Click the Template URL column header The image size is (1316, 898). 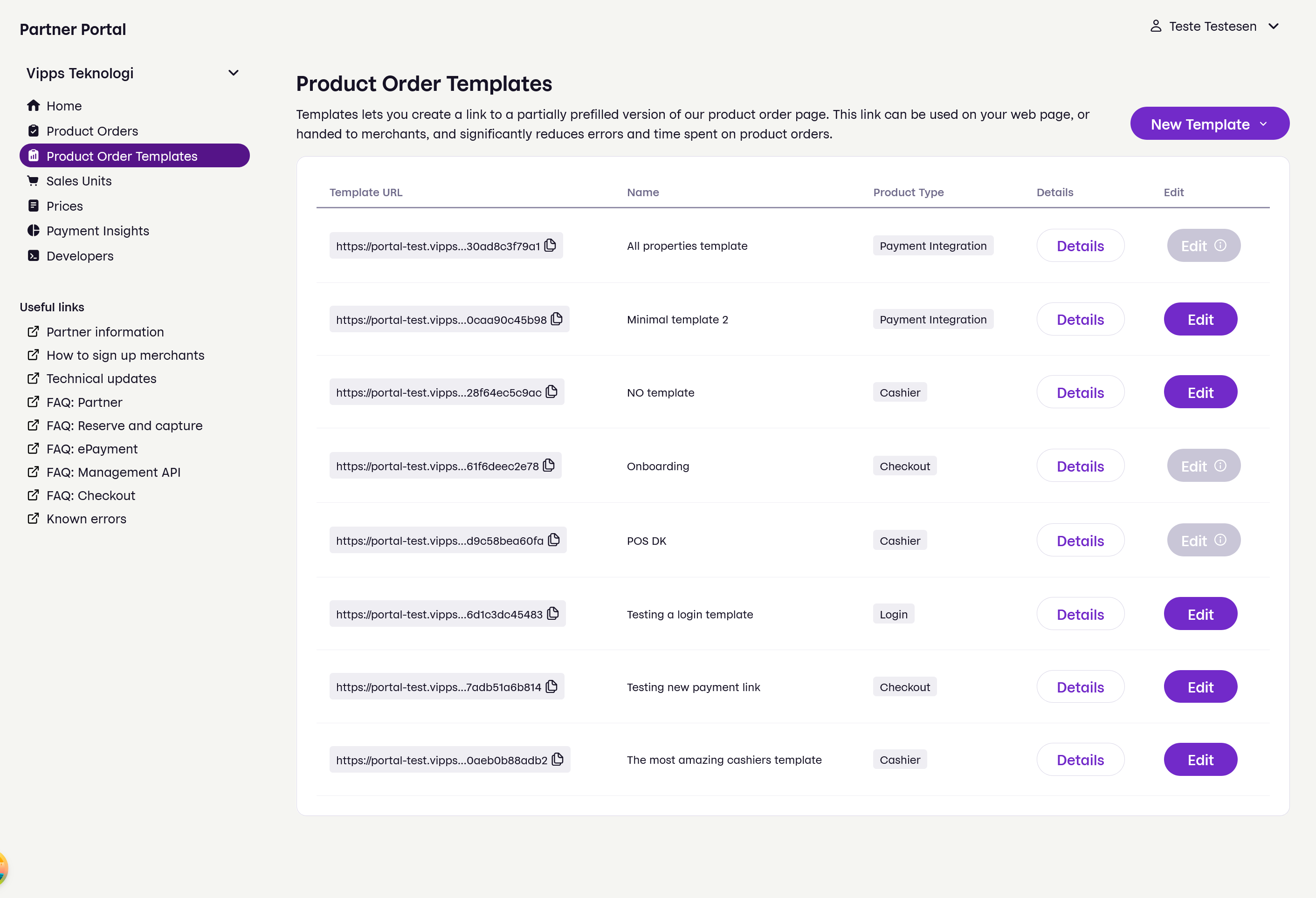pyautogui.click(x=366, y=192)
